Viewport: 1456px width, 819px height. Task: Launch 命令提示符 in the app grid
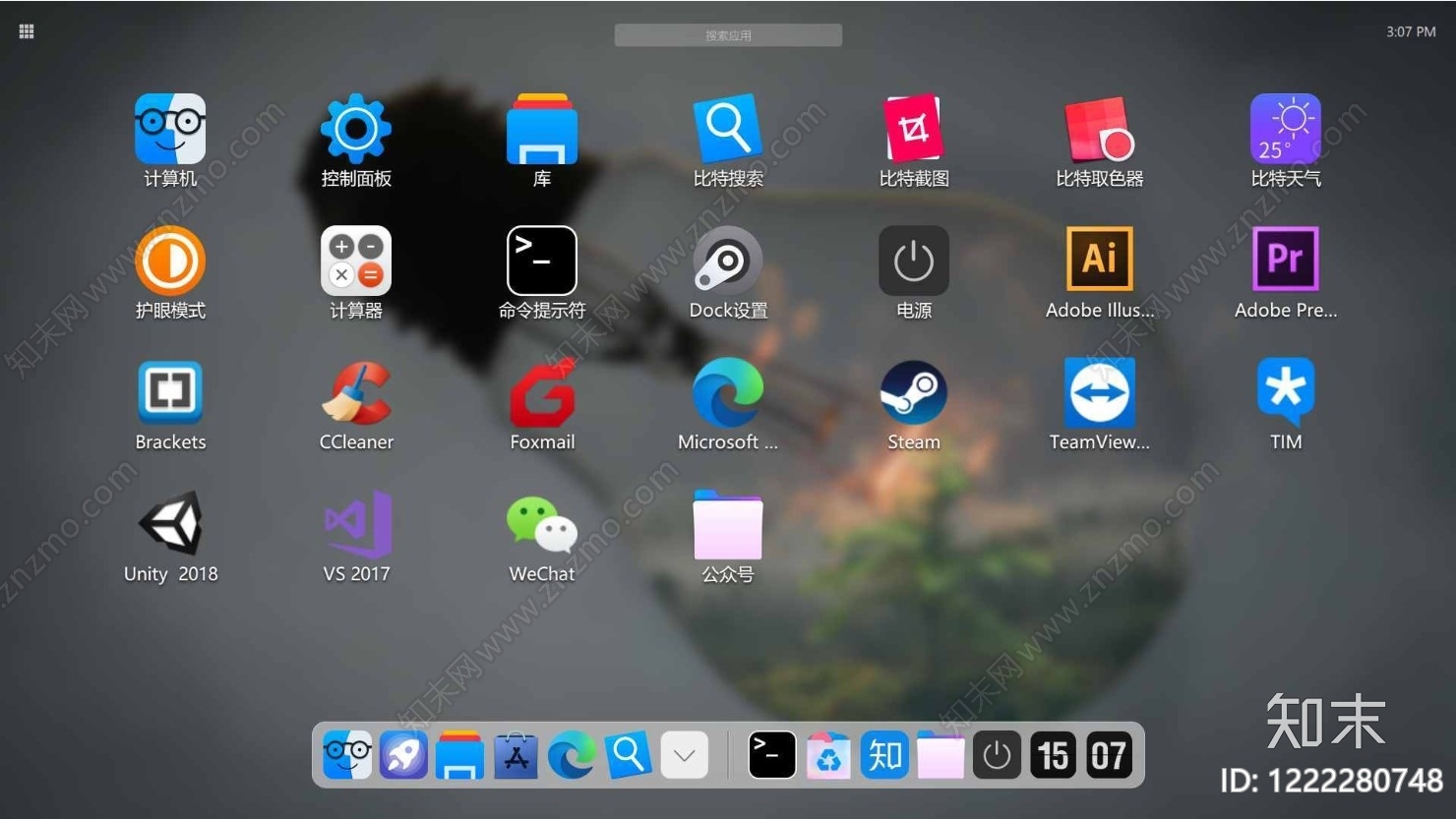point(542,261)
